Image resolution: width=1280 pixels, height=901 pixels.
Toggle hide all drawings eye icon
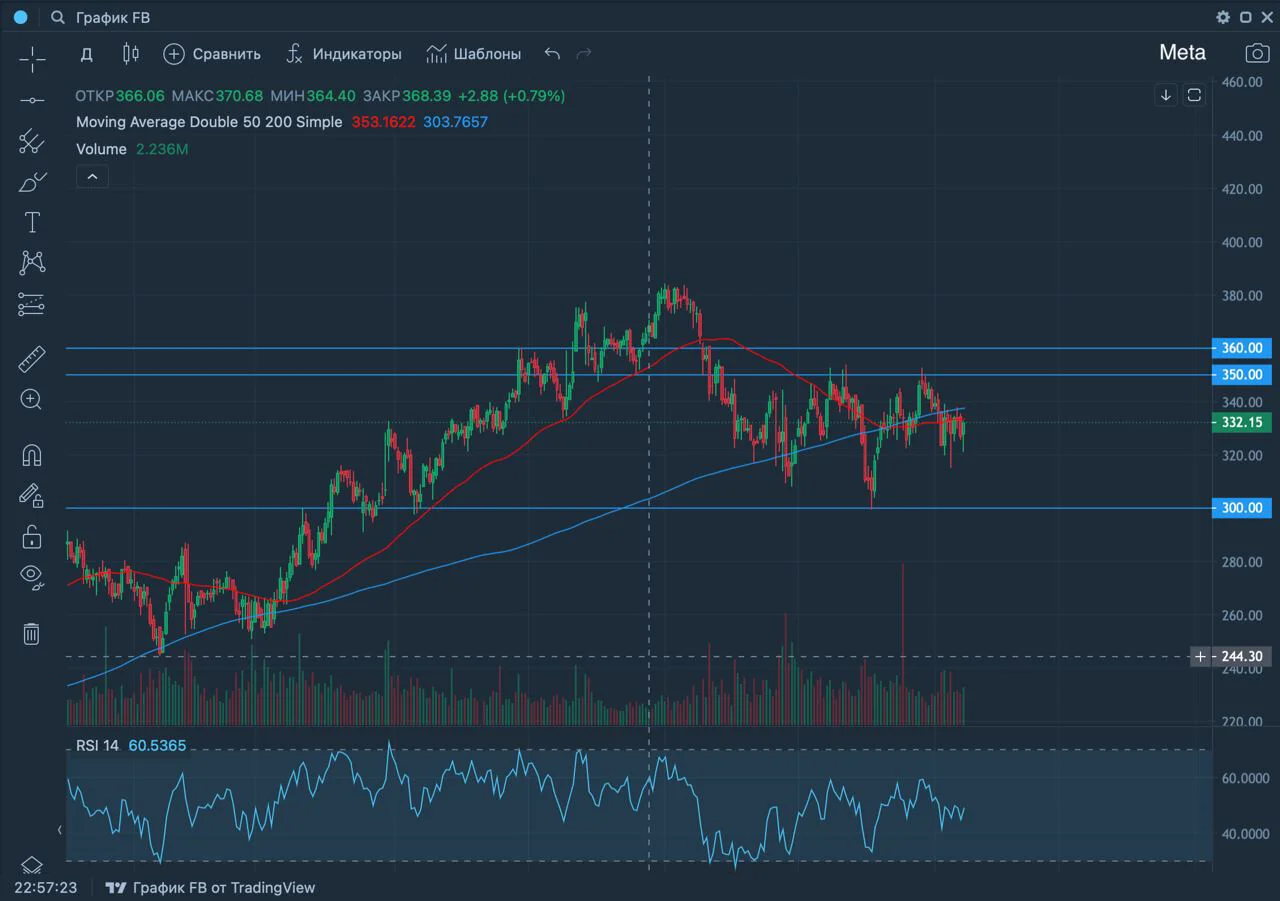pos(32,575)
